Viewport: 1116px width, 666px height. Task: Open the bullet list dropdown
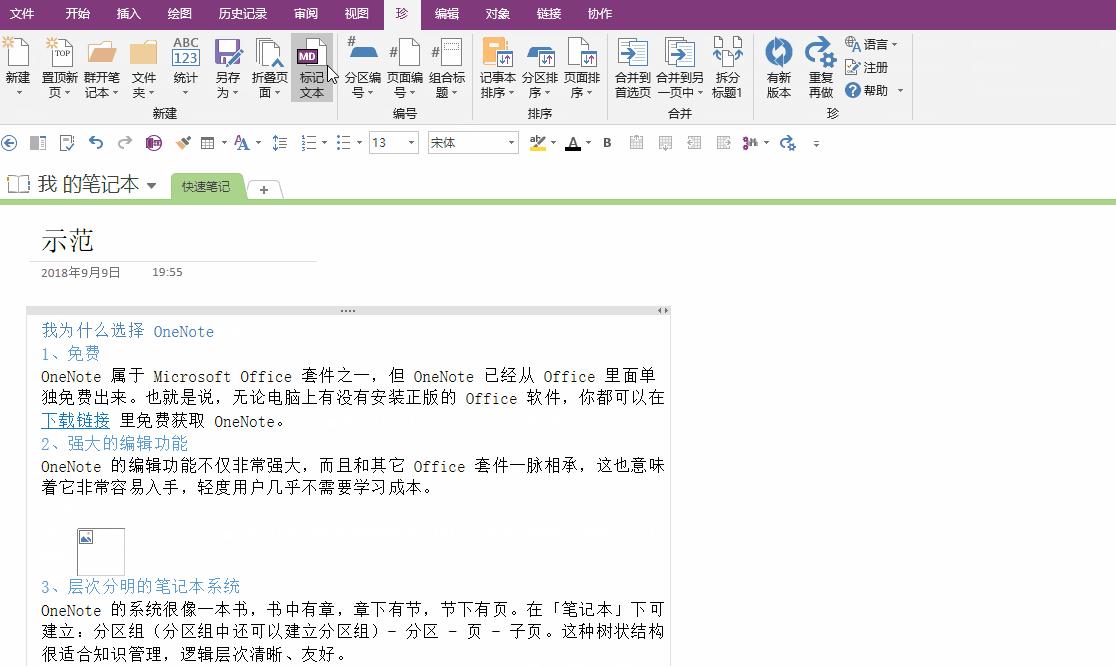coord(359,143)
